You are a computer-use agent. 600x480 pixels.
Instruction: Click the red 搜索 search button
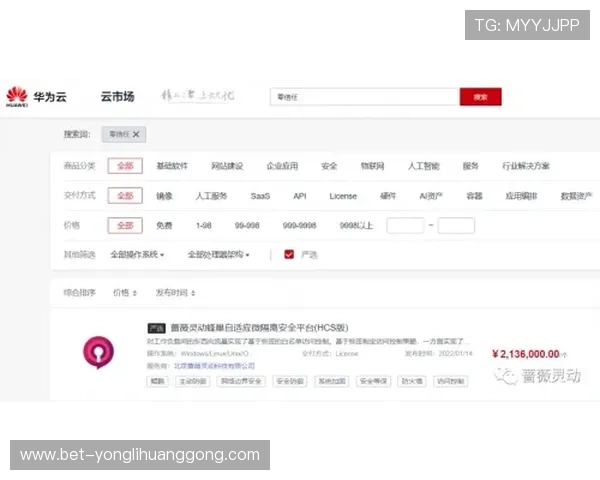coord(481,97)
